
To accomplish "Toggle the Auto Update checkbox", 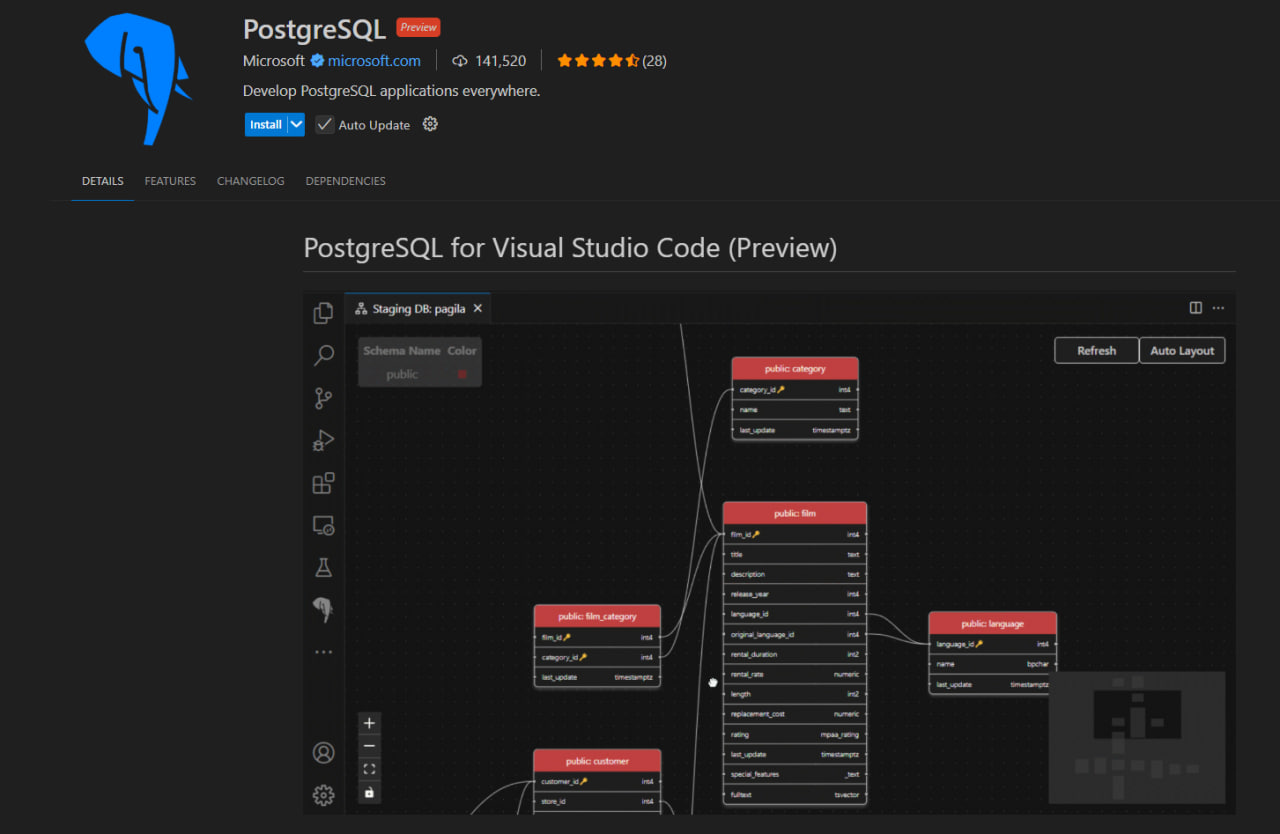I will [x=324, y=124].
